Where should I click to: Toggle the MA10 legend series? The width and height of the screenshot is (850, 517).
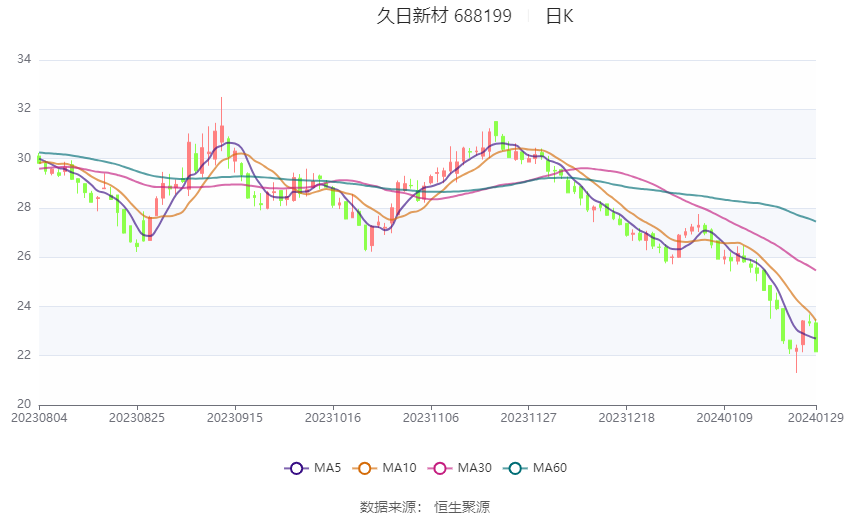(384, 468)
